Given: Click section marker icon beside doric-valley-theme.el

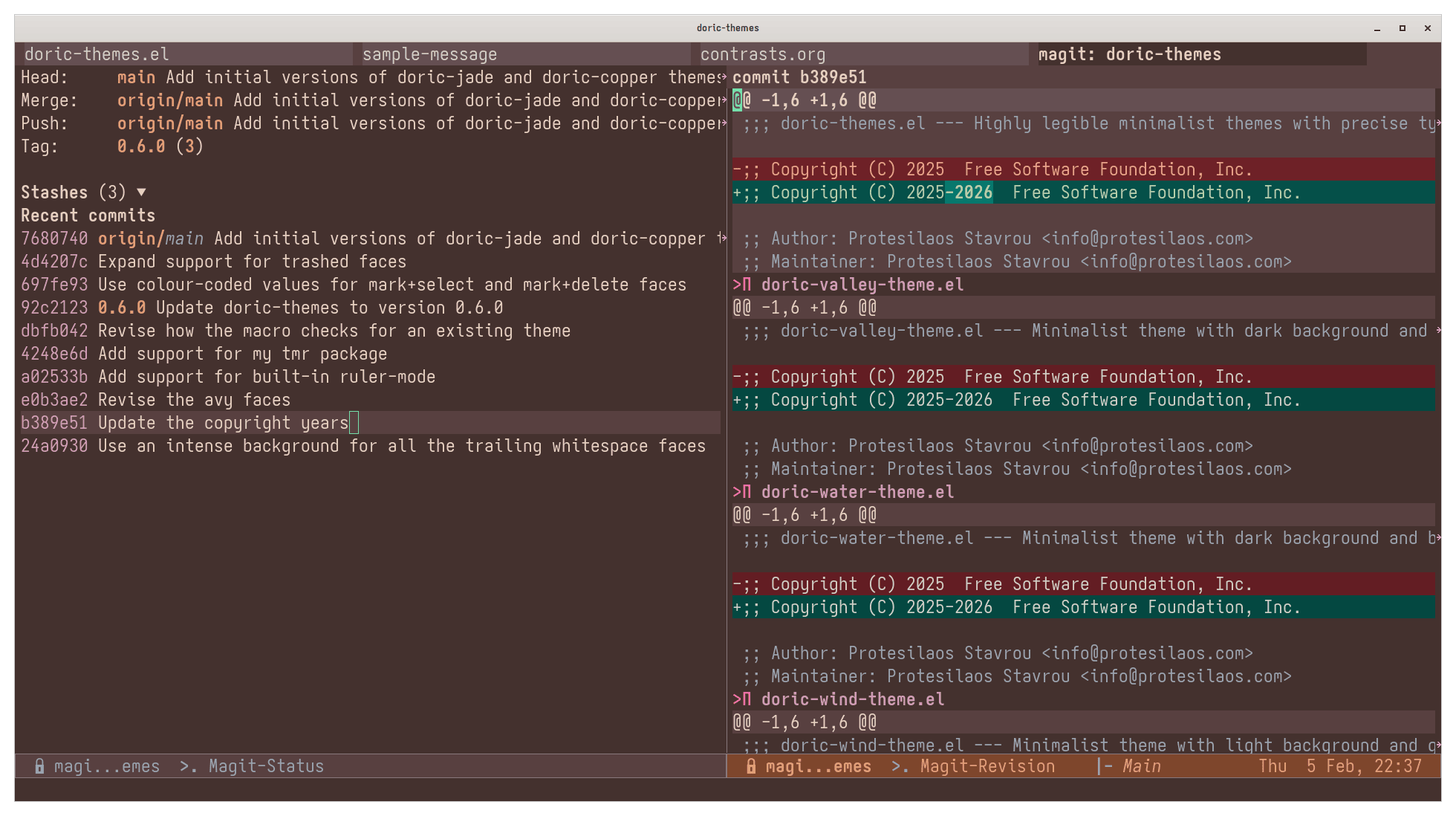Looking at the screenshot, I should [741, 285].
